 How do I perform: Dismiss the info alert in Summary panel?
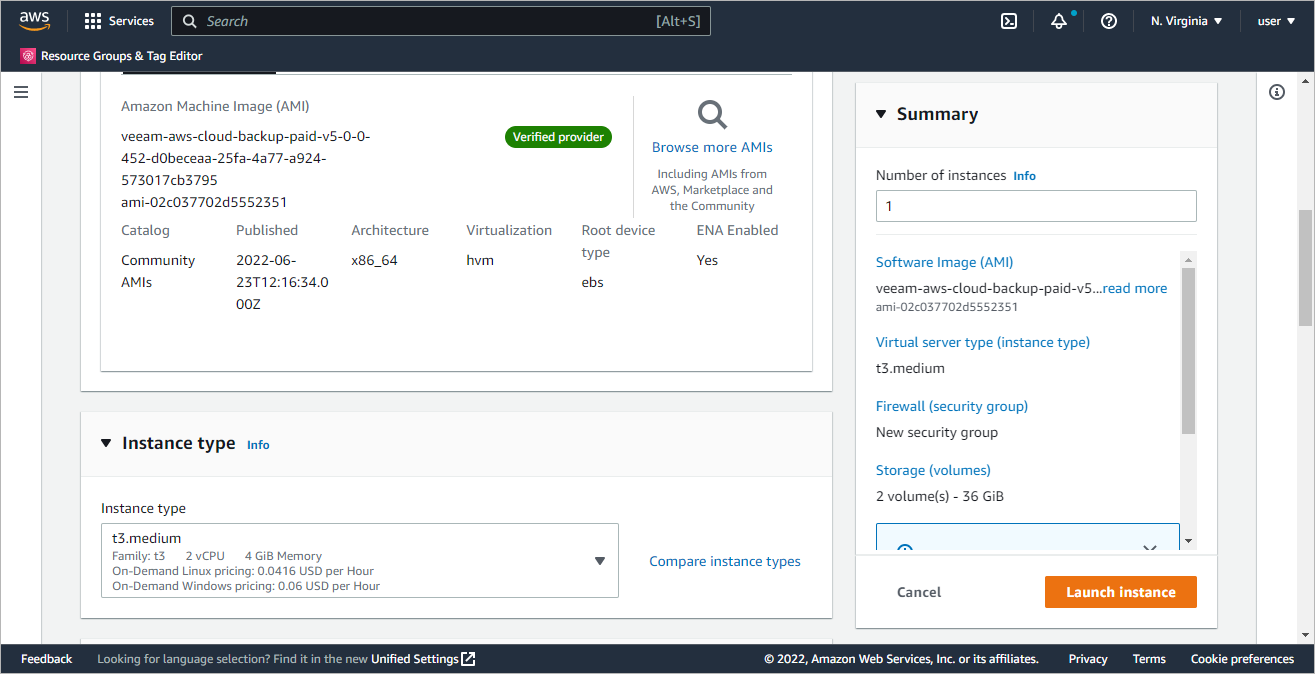1150,549
